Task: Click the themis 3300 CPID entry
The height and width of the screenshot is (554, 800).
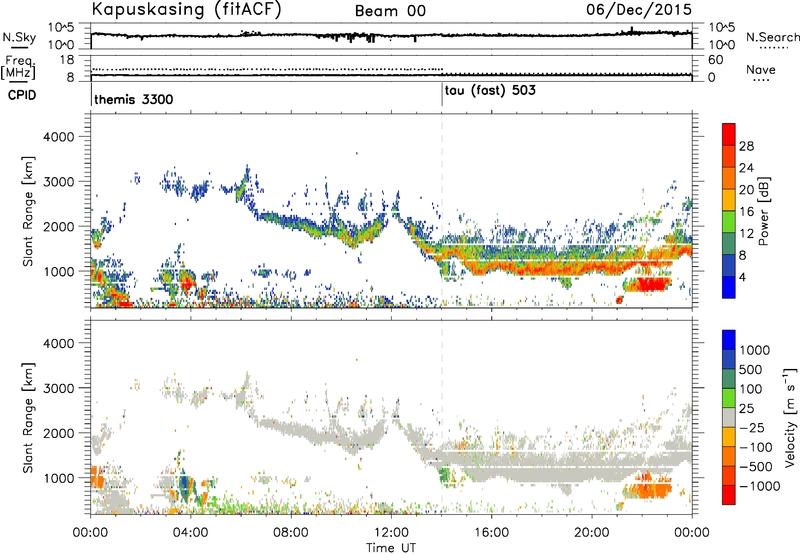Action: [x=134, y=99]
